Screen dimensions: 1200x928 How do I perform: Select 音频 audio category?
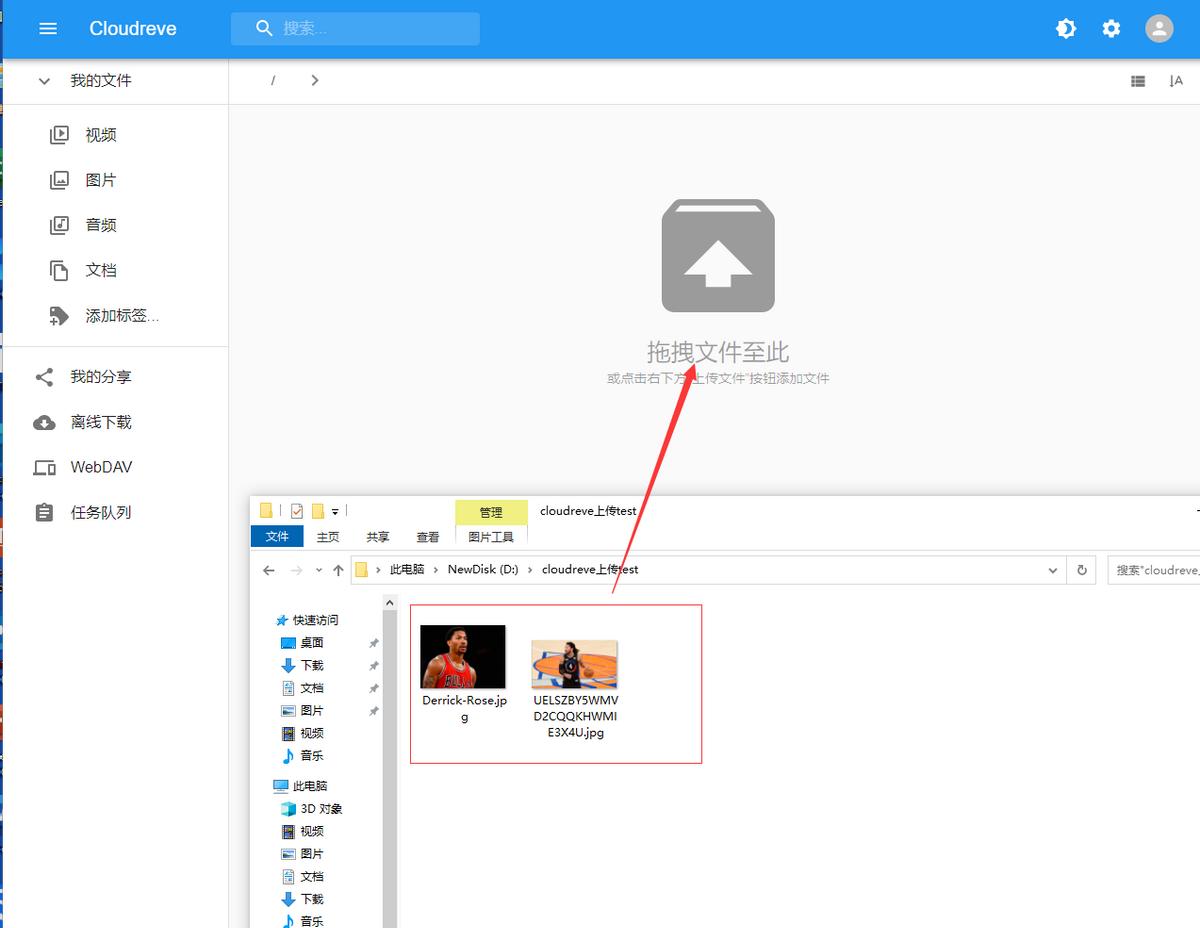coord(100,225)
